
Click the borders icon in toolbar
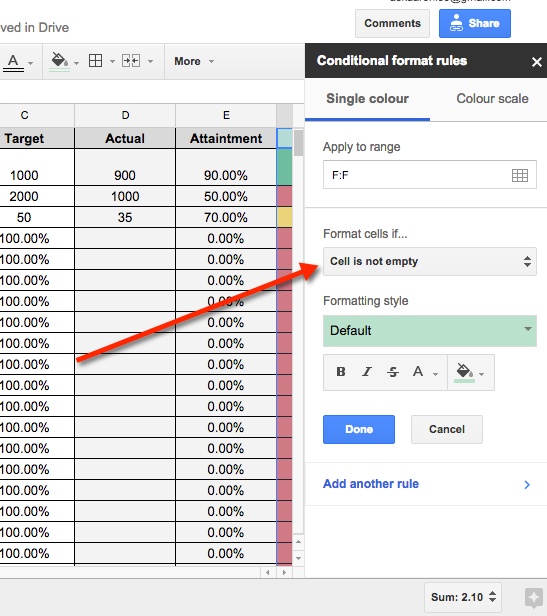point(95,61)
